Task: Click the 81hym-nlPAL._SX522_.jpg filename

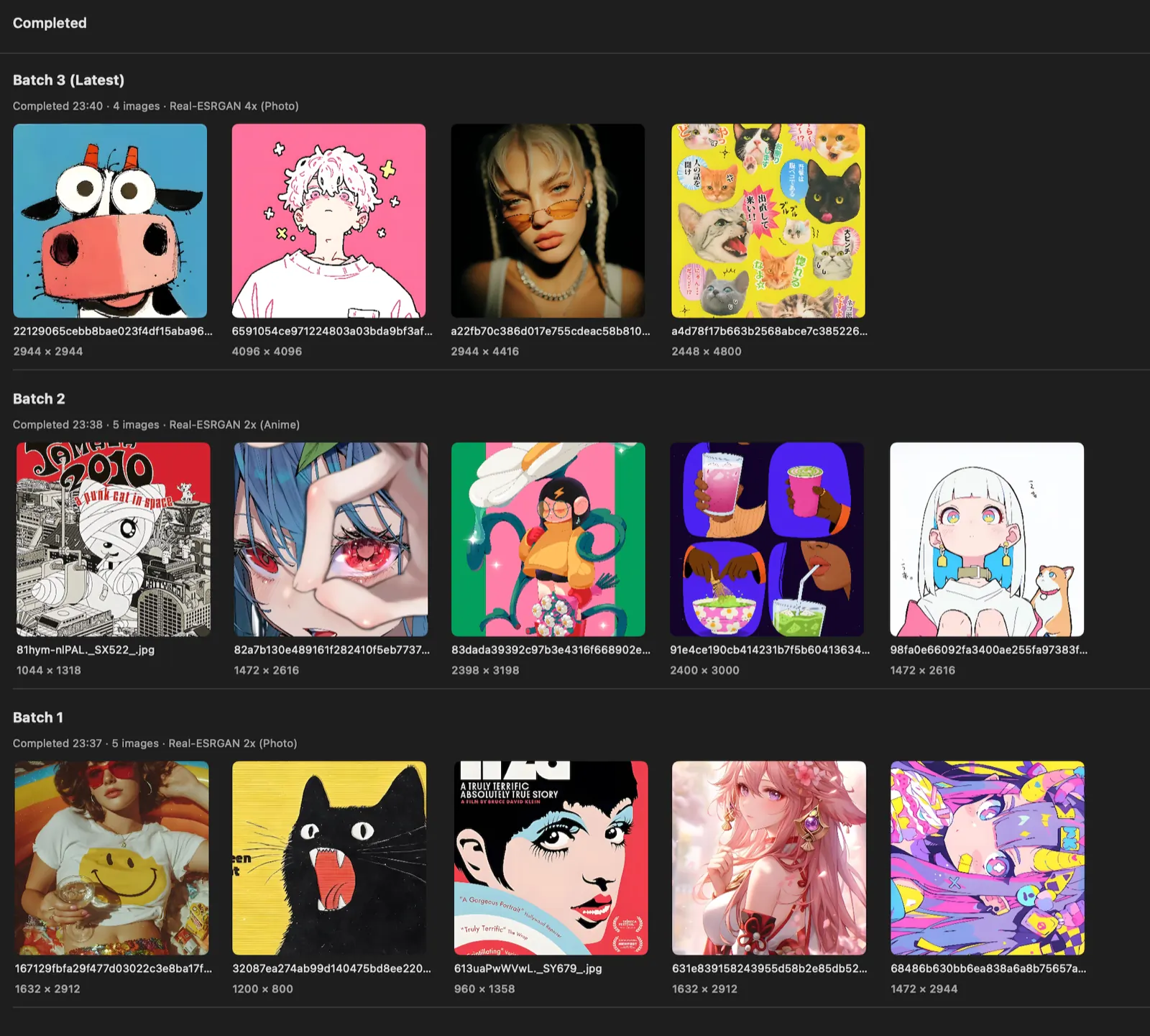Action: [86, 650]
